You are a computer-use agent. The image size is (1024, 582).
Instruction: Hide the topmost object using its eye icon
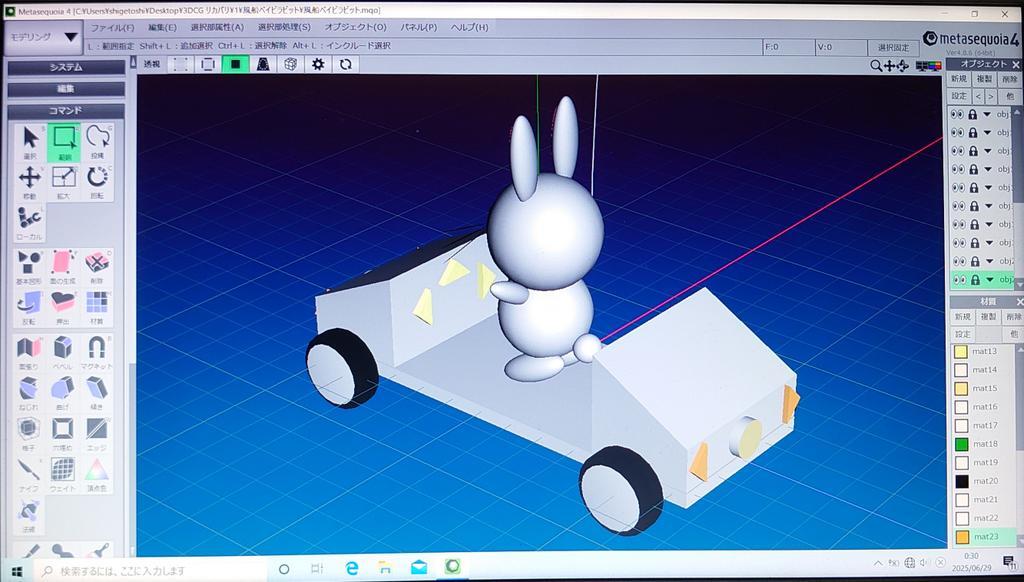tap(957, 114)
